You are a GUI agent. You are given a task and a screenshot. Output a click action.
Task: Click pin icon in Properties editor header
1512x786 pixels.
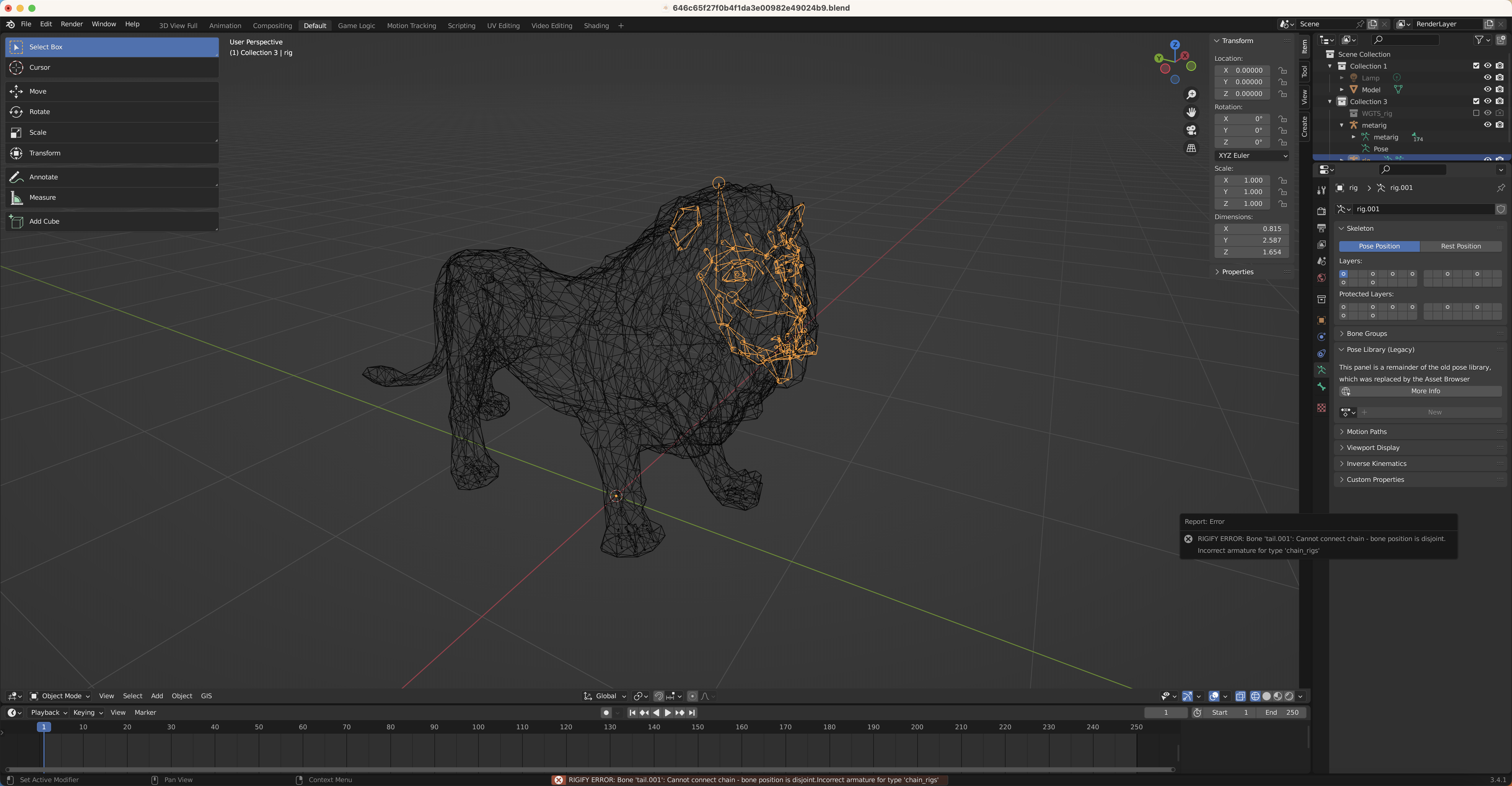pyautogui.click(x=1500, y=188)
